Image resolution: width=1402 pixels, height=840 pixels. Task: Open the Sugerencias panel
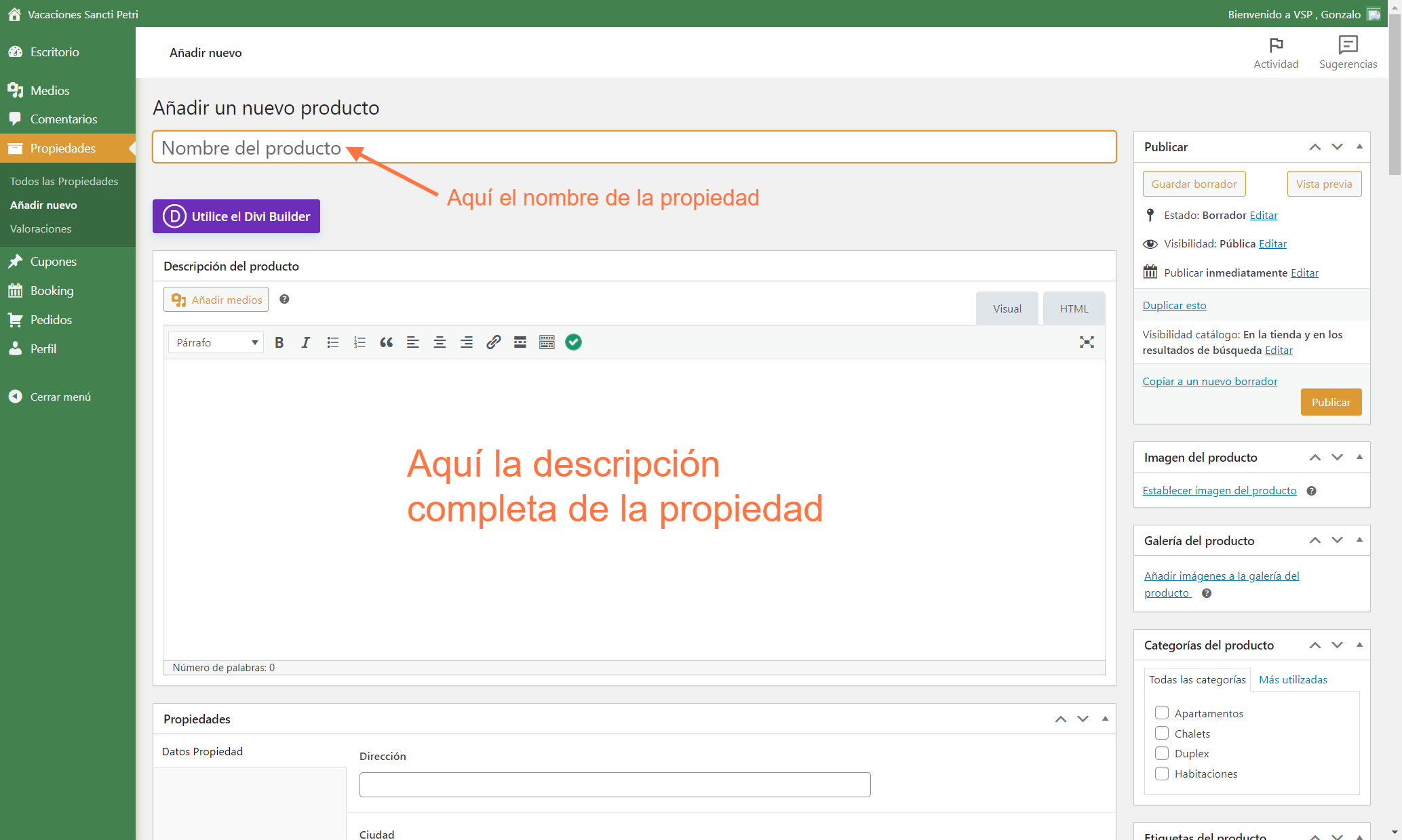[1348, 53]
